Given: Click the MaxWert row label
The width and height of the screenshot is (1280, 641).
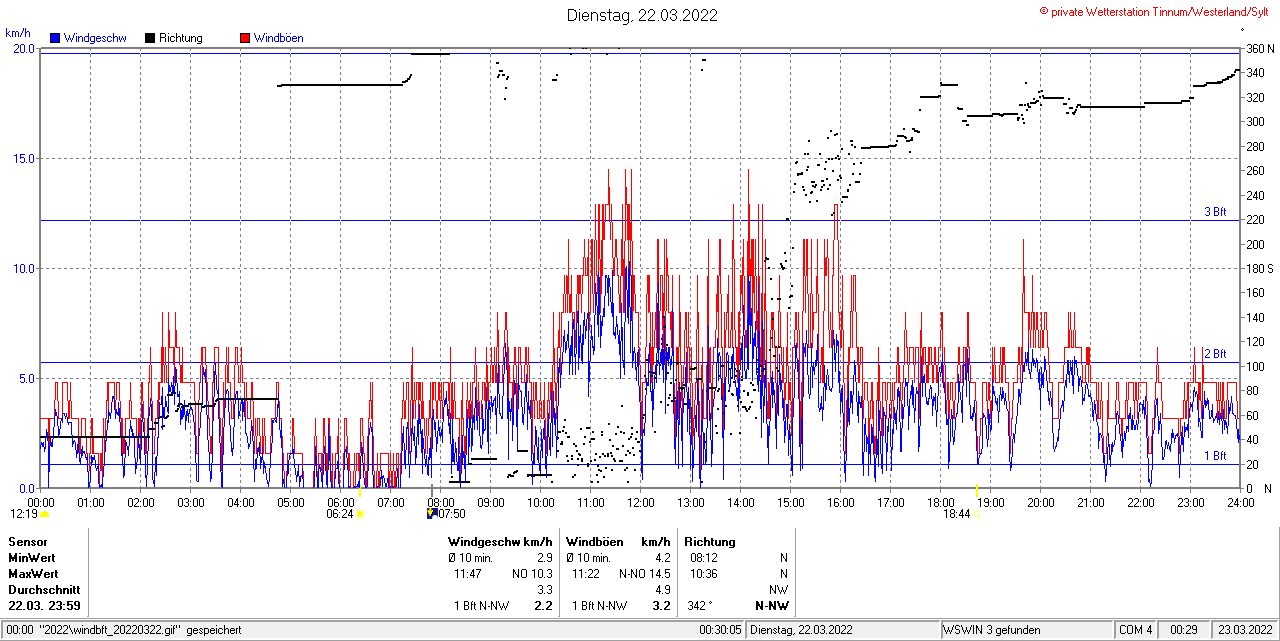Looking at the screenshot, I should [33, 574].
